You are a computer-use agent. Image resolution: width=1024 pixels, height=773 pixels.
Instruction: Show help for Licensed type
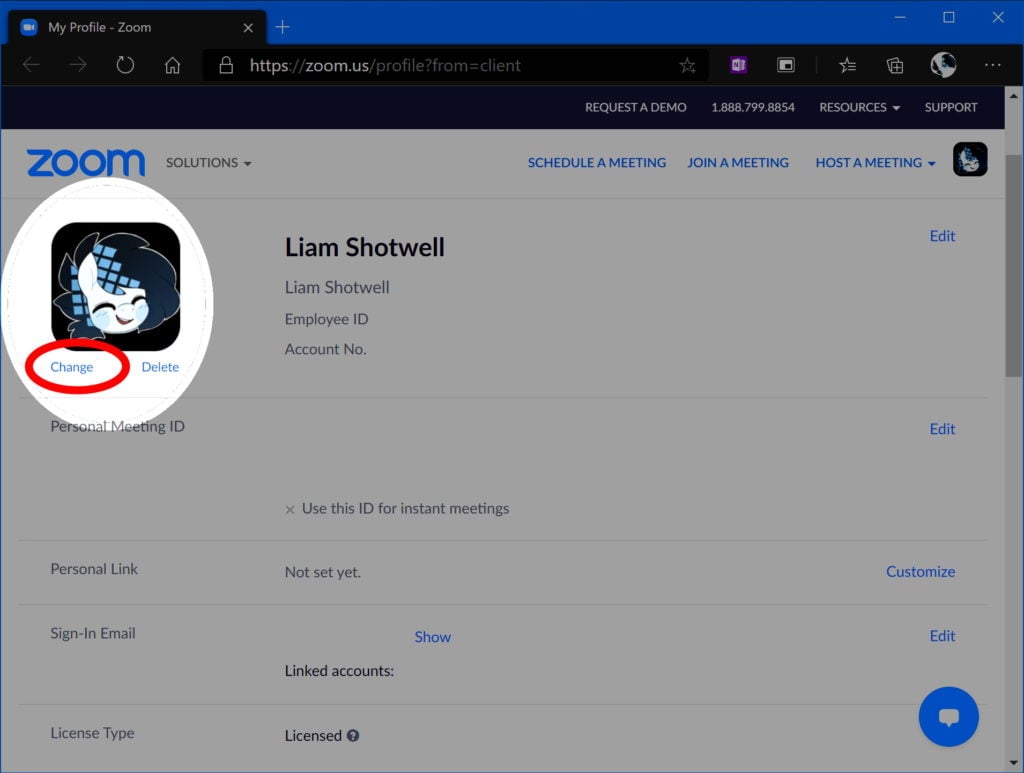[x=353, y=736]
